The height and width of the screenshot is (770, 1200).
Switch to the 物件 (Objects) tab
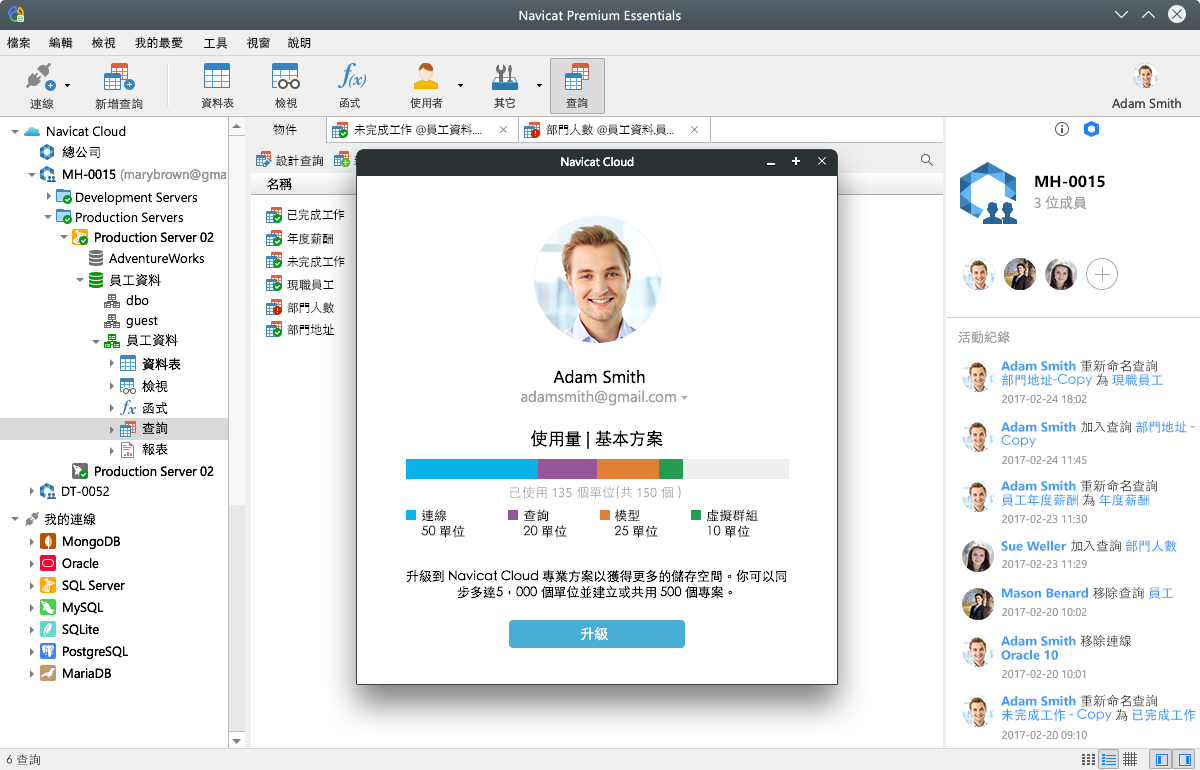[285, 130]
